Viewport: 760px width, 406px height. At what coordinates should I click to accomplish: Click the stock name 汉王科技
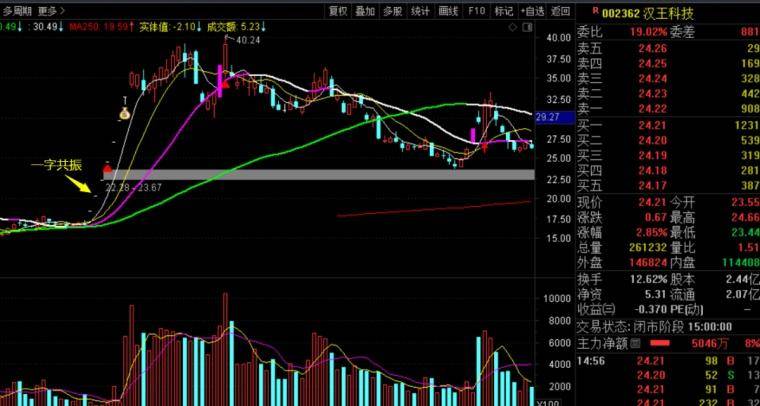pyautogui.click(x=668, y=13)
